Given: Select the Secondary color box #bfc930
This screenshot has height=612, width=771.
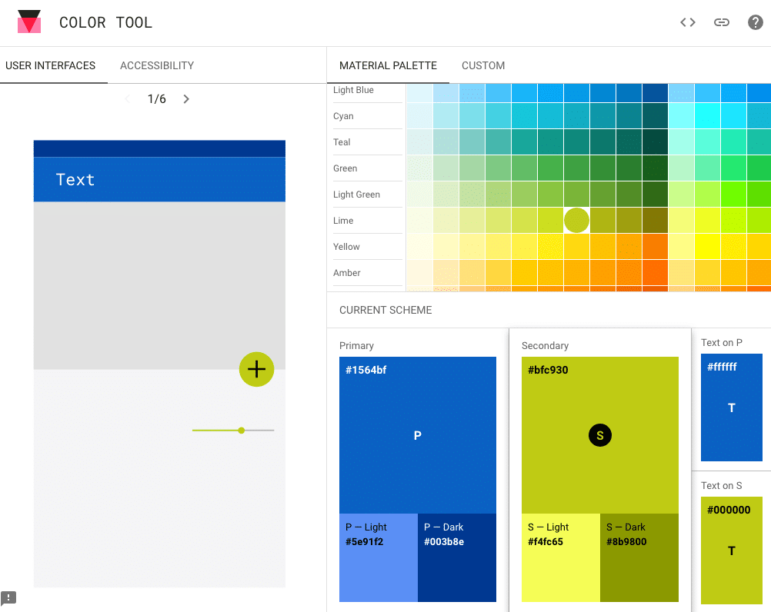Looking at the screenshot, I should pyautogui.click(x=600, y=435).
